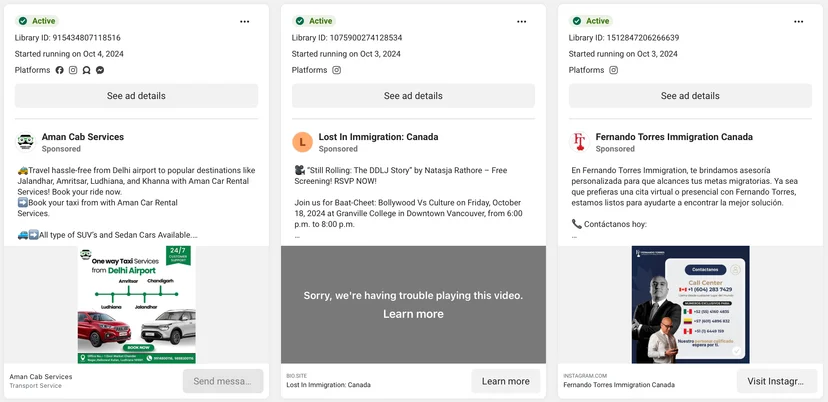See ad details for Aman Cab Services ad
This screenshot has width=828, height=402.
[136, 96]
